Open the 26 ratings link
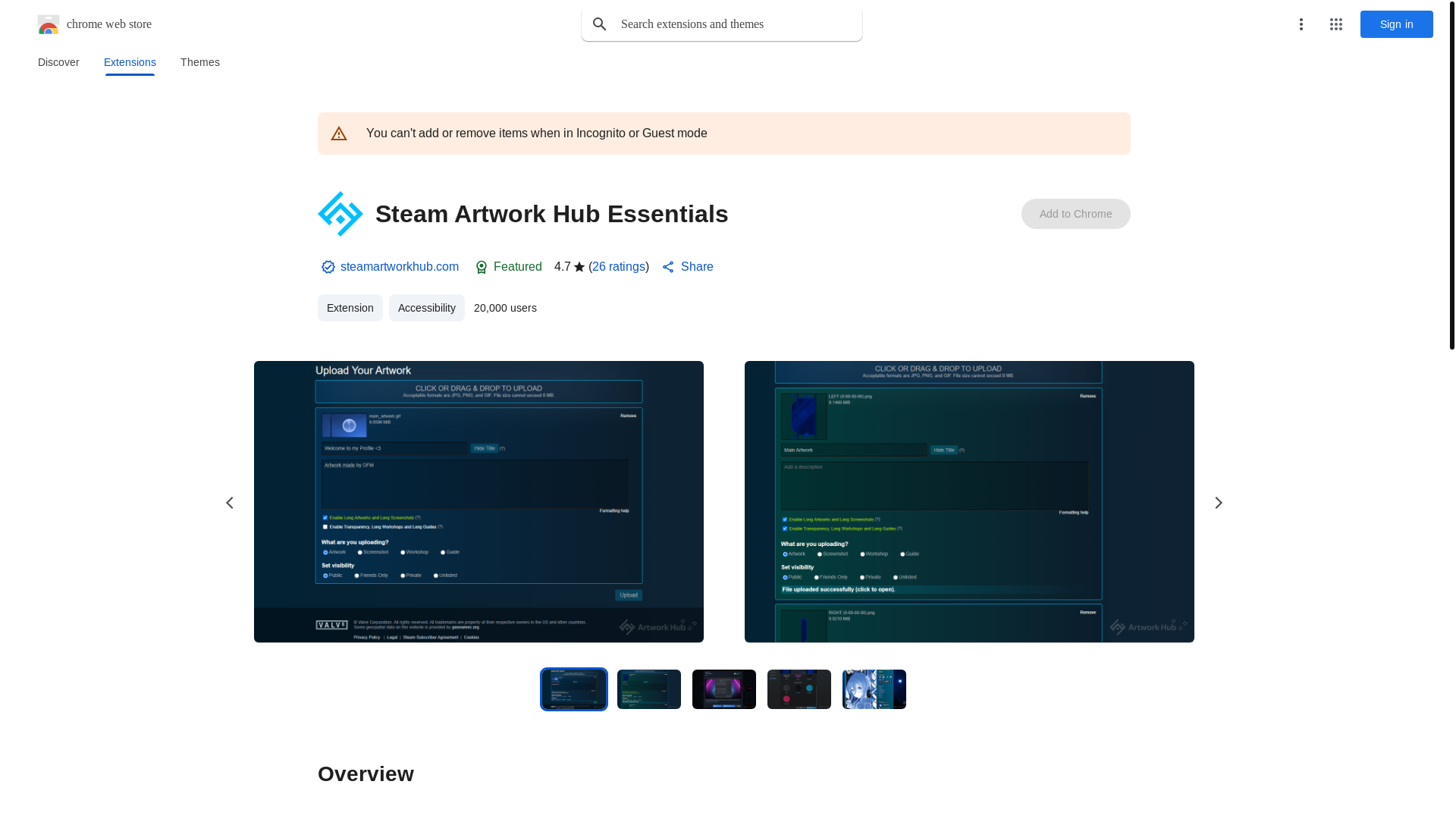The height and width of the screenshot is (819, 1456). point(619,267)
